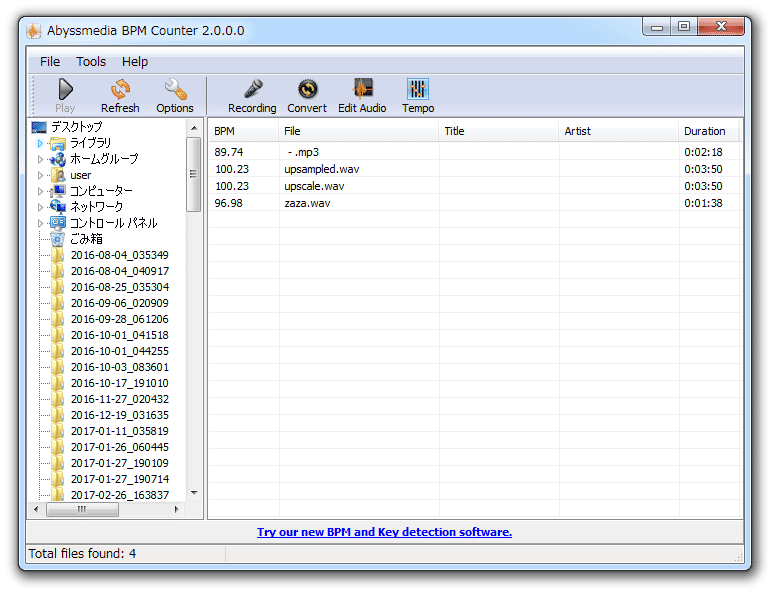The height and width of the screenshot is (593, 772).
Task: Click the ライブラリ library folder icon
Action: (58, 143)
